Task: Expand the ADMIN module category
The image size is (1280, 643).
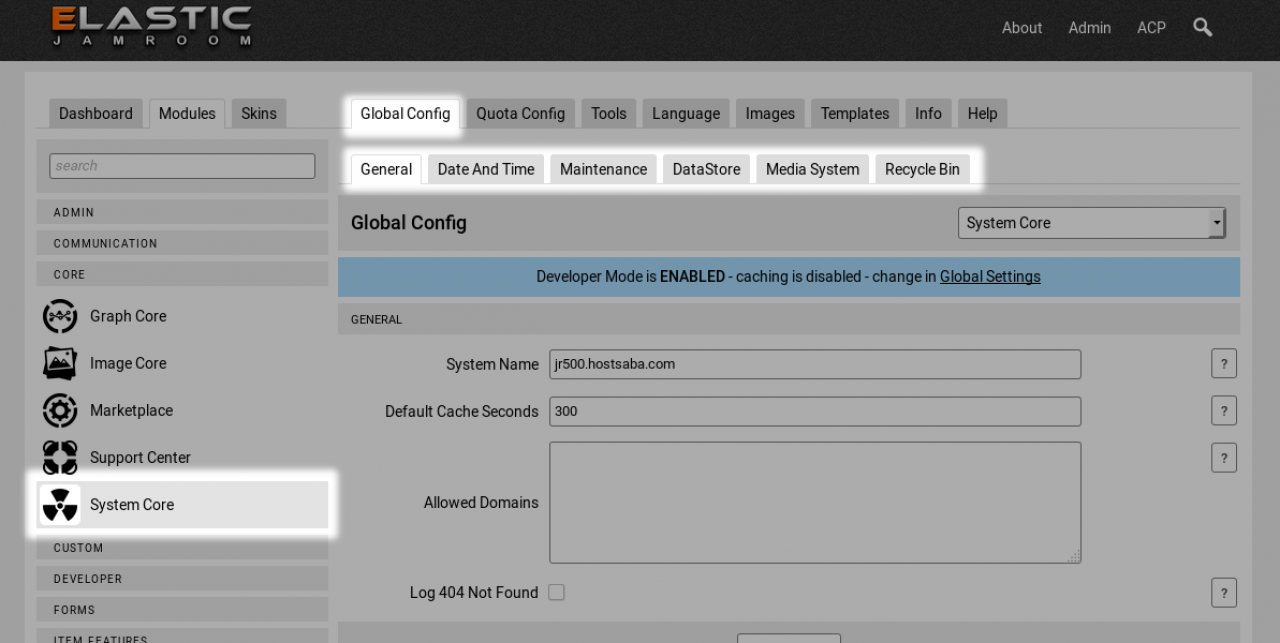Action: 182,212
